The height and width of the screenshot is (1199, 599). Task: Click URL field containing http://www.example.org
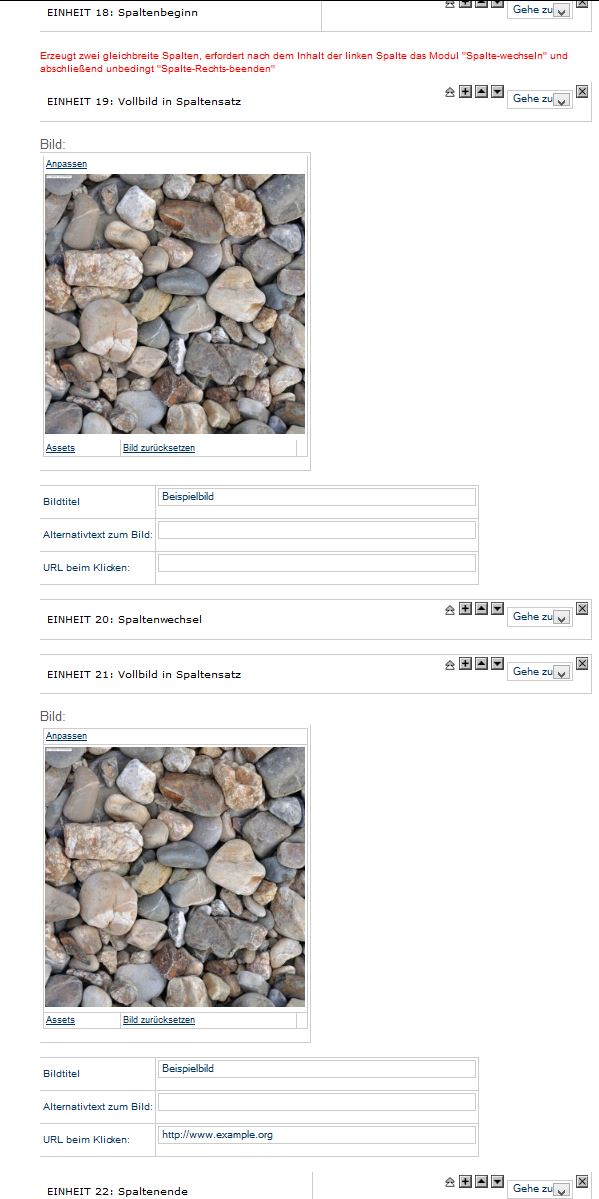(x=317, y=1135)
